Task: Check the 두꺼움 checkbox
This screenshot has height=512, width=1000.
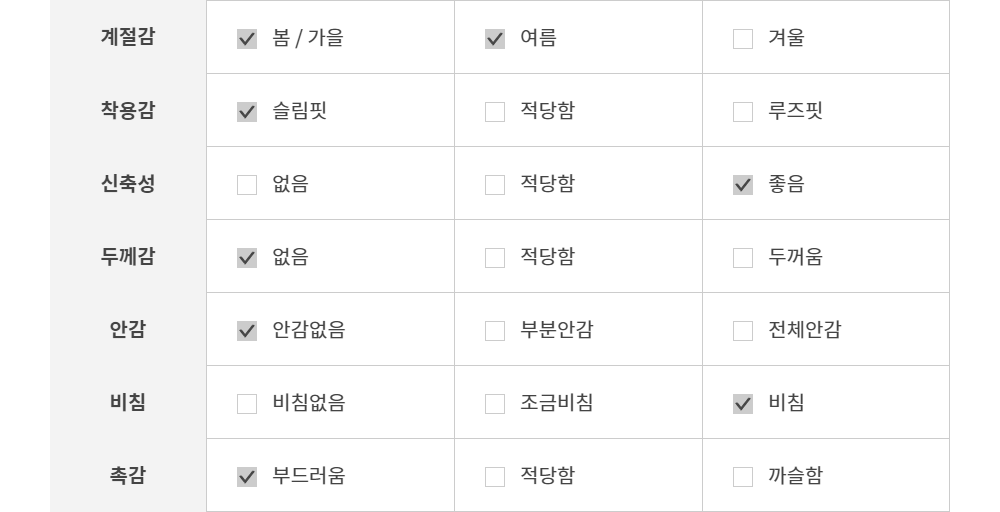Action: (743, 259)
